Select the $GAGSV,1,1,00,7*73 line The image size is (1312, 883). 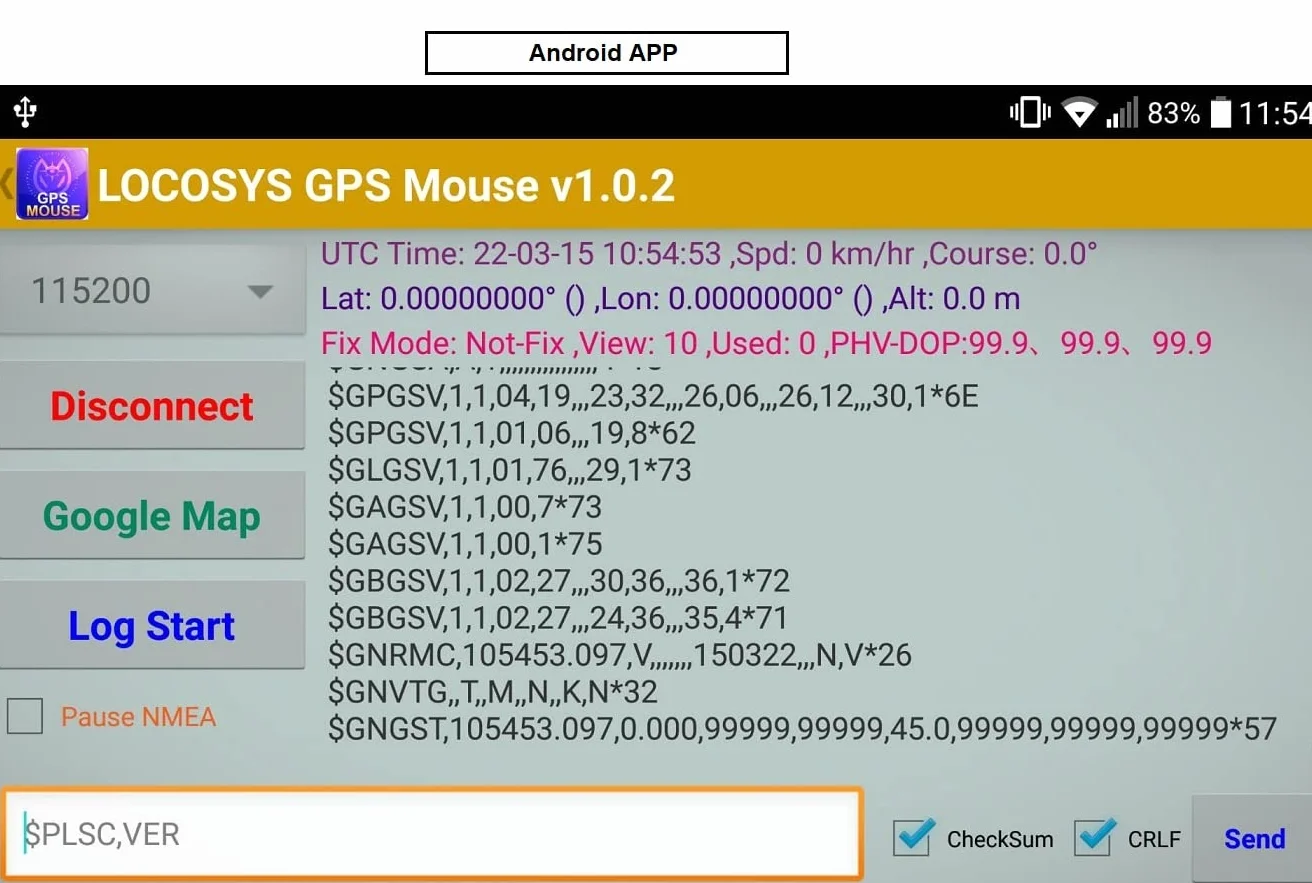point(465,507)
